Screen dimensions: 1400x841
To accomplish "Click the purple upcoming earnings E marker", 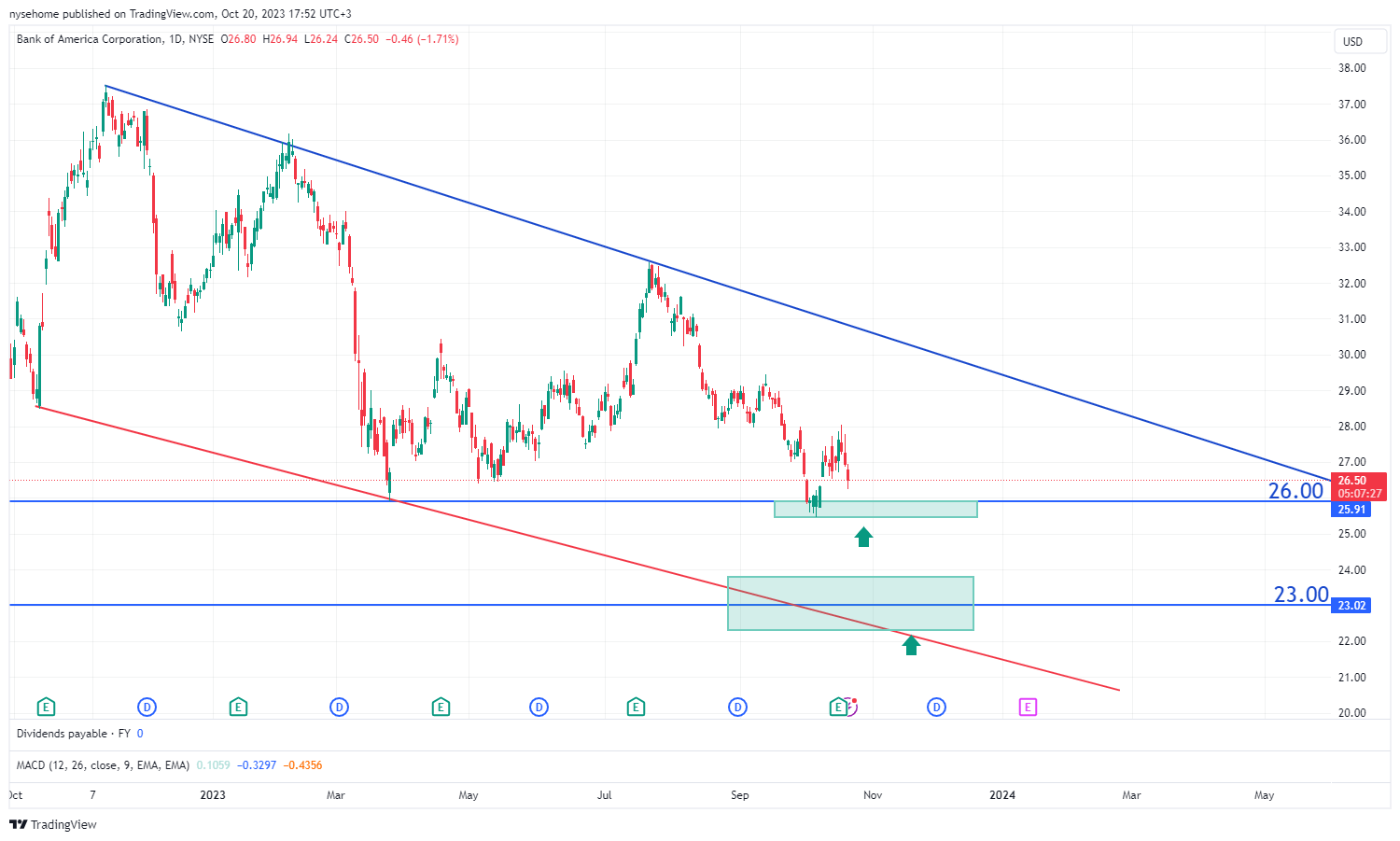I will [x=1028, y=708].
